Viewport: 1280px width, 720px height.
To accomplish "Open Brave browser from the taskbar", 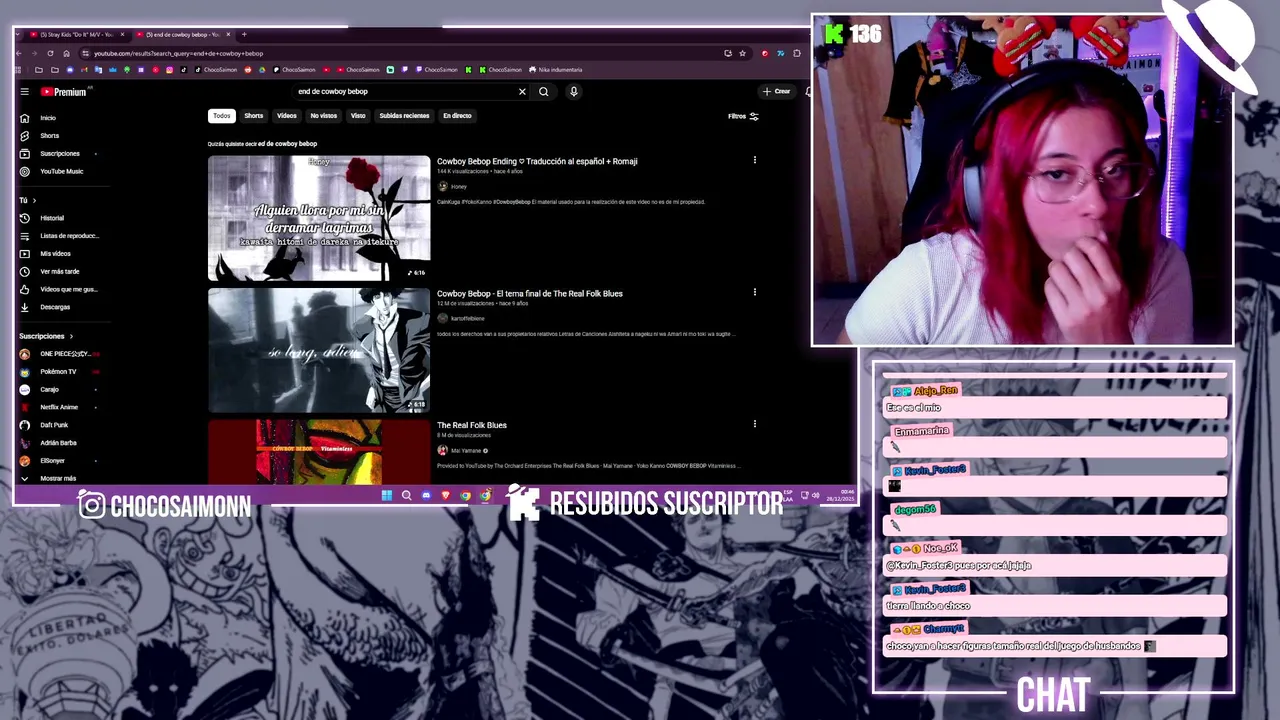I will coord(446,495).
